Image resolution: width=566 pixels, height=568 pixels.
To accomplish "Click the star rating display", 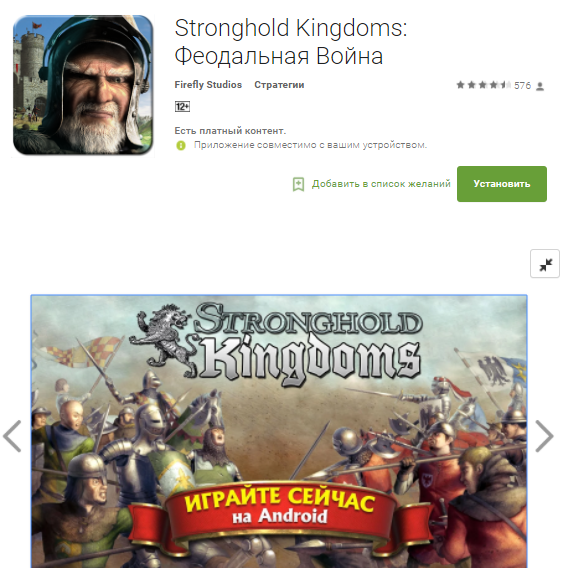I will click(484, 85).
